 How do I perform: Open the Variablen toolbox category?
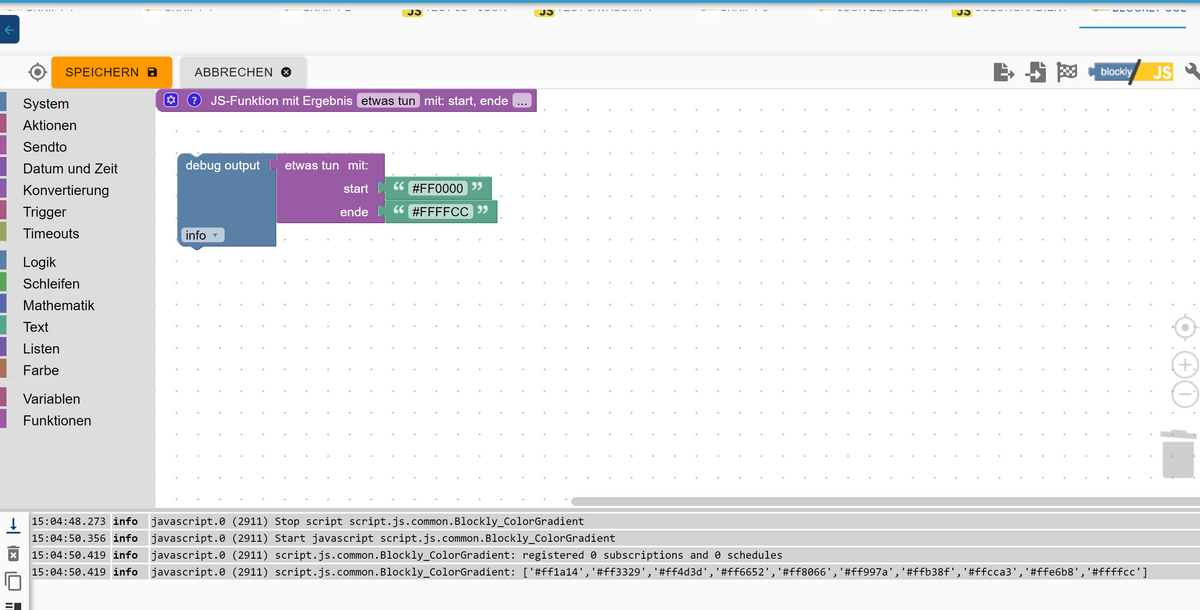[x=77, y=399]
